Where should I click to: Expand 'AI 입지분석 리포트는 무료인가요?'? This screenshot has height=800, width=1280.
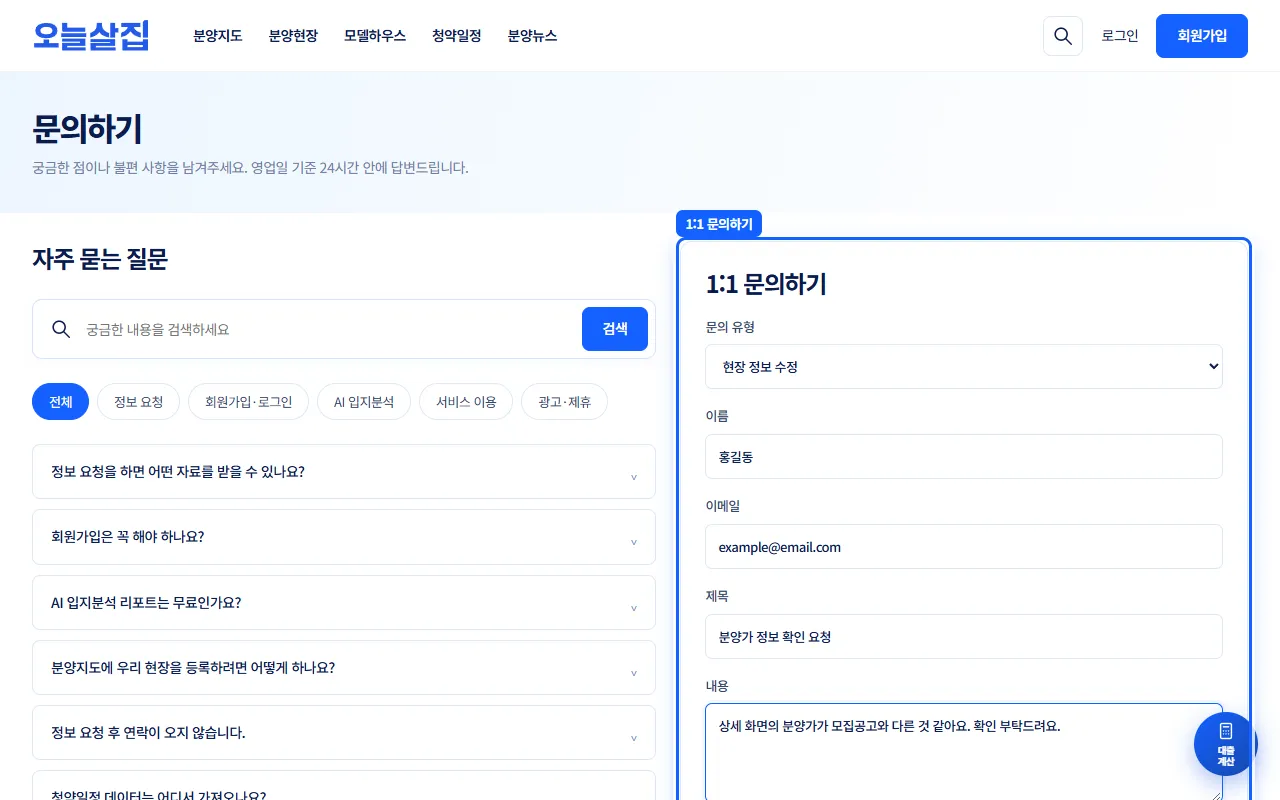point(344,603)
